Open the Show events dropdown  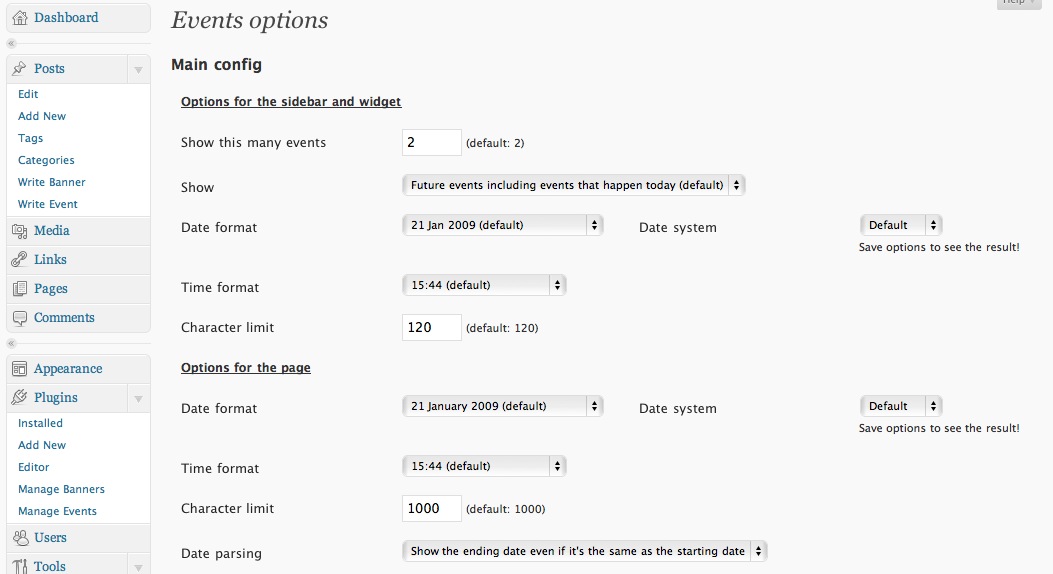pos(573,185)
